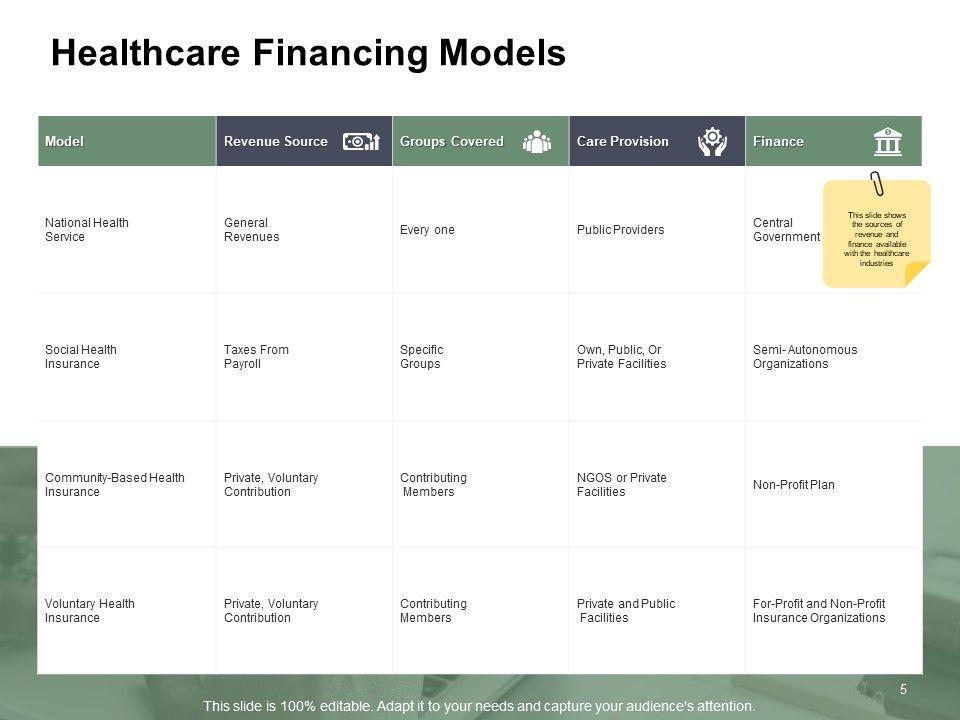
Task: Select the Taxes From Payroll cell
Action: point(256,357)
